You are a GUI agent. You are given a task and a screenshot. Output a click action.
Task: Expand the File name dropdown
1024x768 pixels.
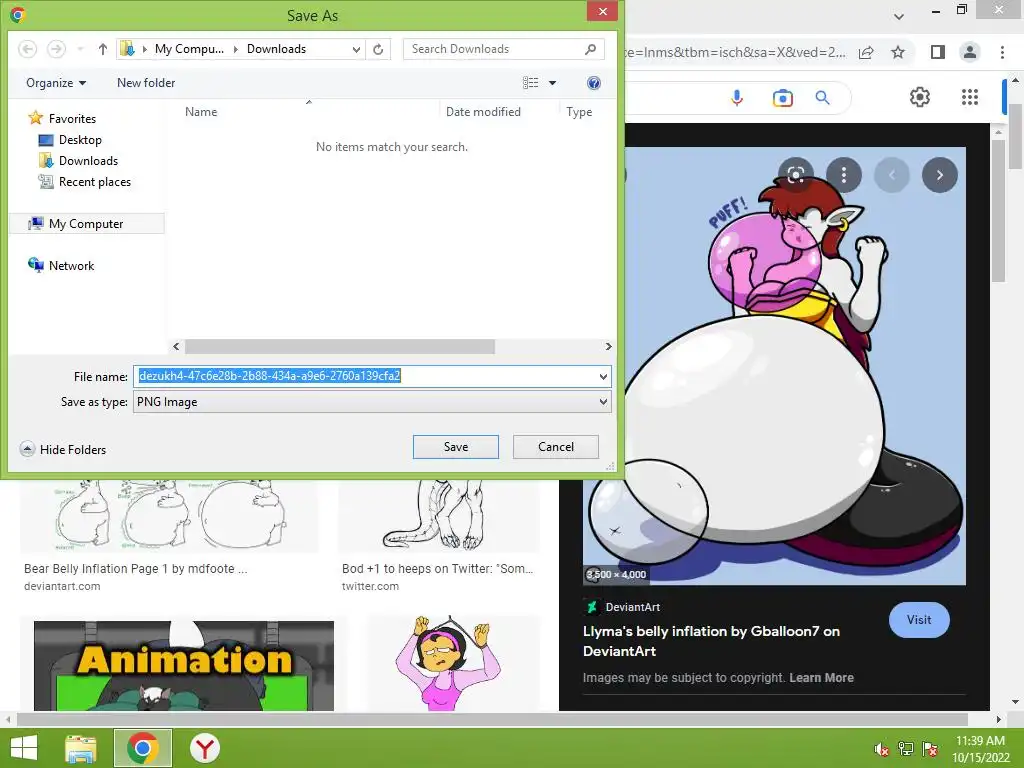(x=603, y=376)
